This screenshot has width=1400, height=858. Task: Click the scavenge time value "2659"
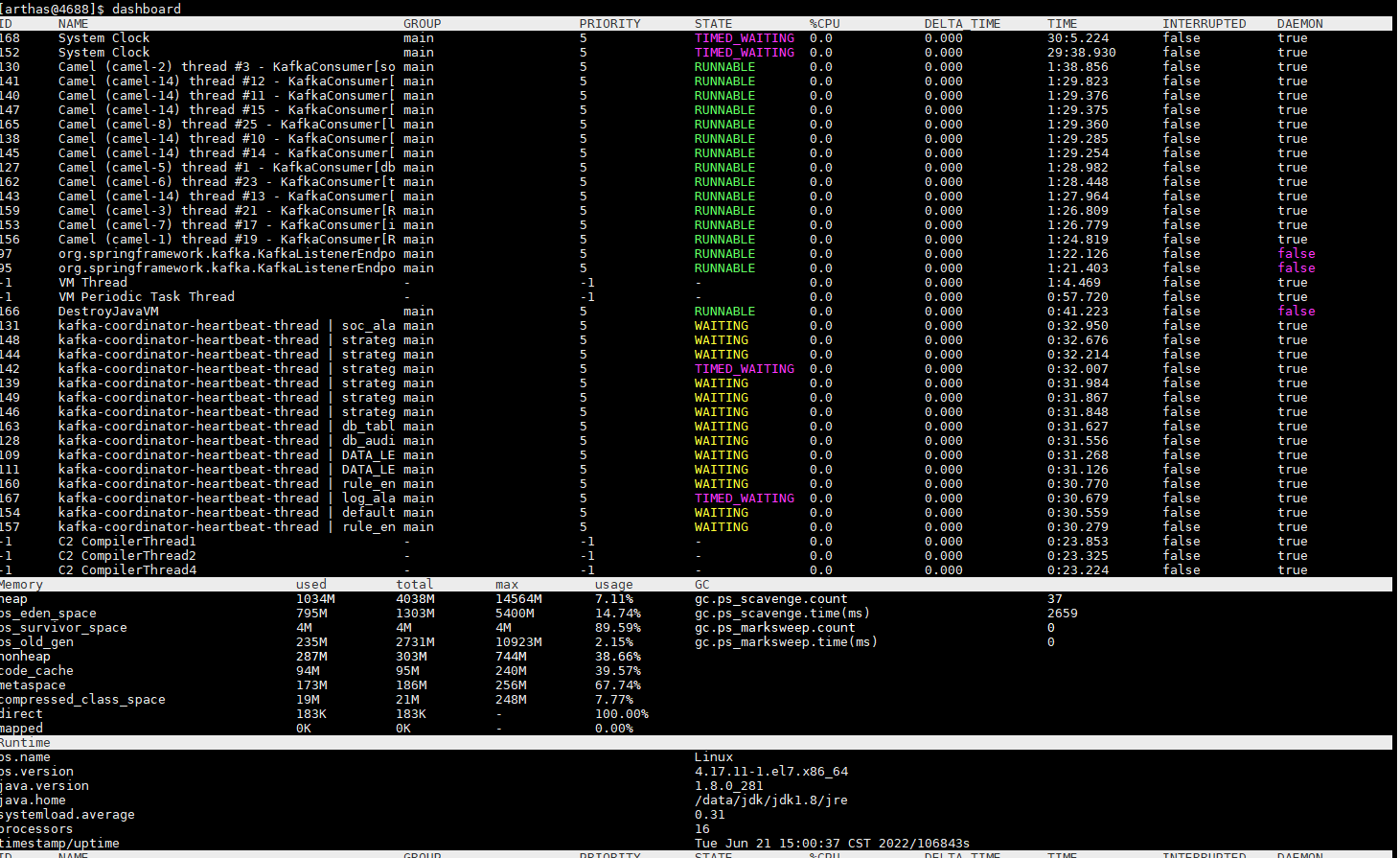[1062, 614]
